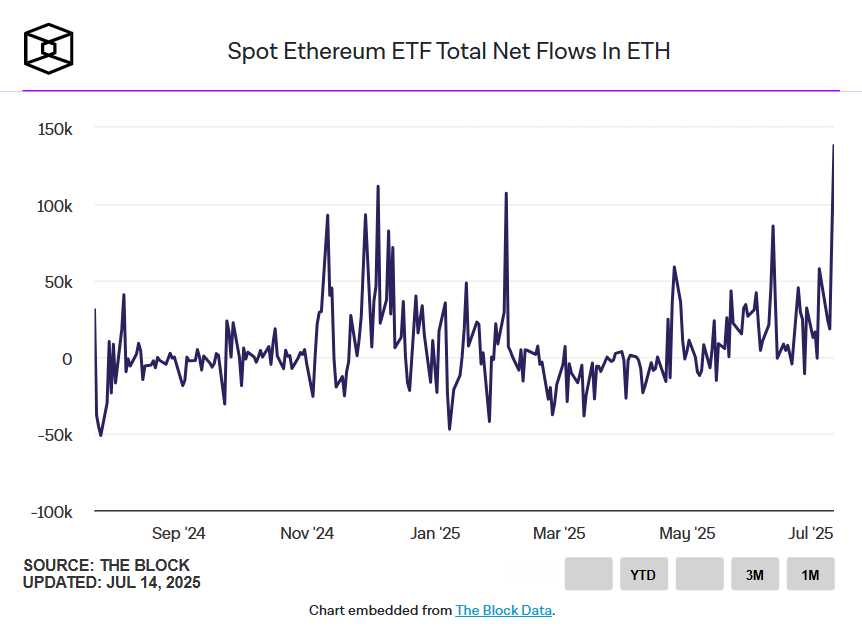Select the 1M time range button
The height and width of the screenshot is (629, 862).
click(x=810, y=574)
